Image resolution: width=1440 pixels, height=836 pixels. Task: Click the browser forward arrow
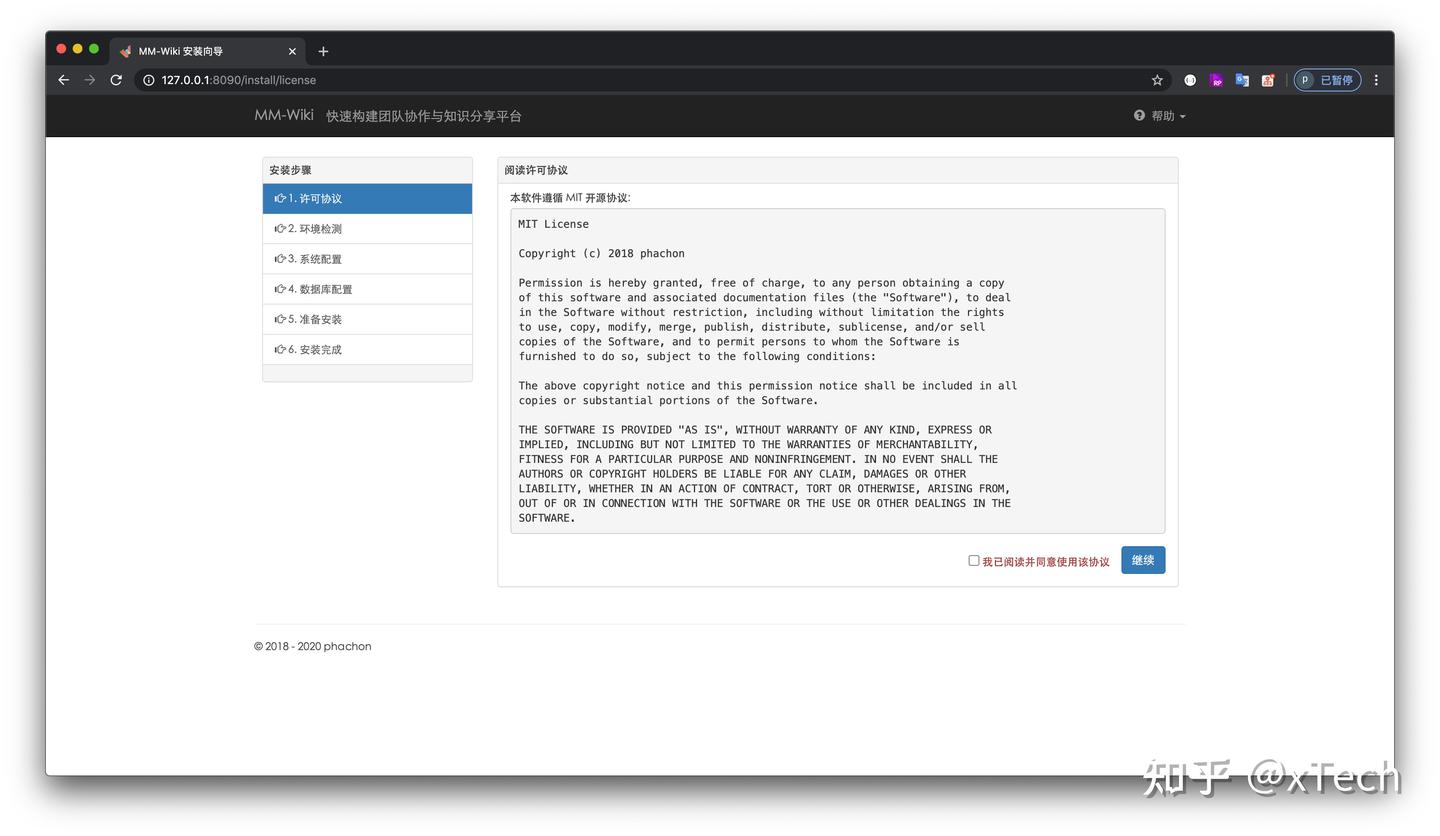tap(90, 80)
